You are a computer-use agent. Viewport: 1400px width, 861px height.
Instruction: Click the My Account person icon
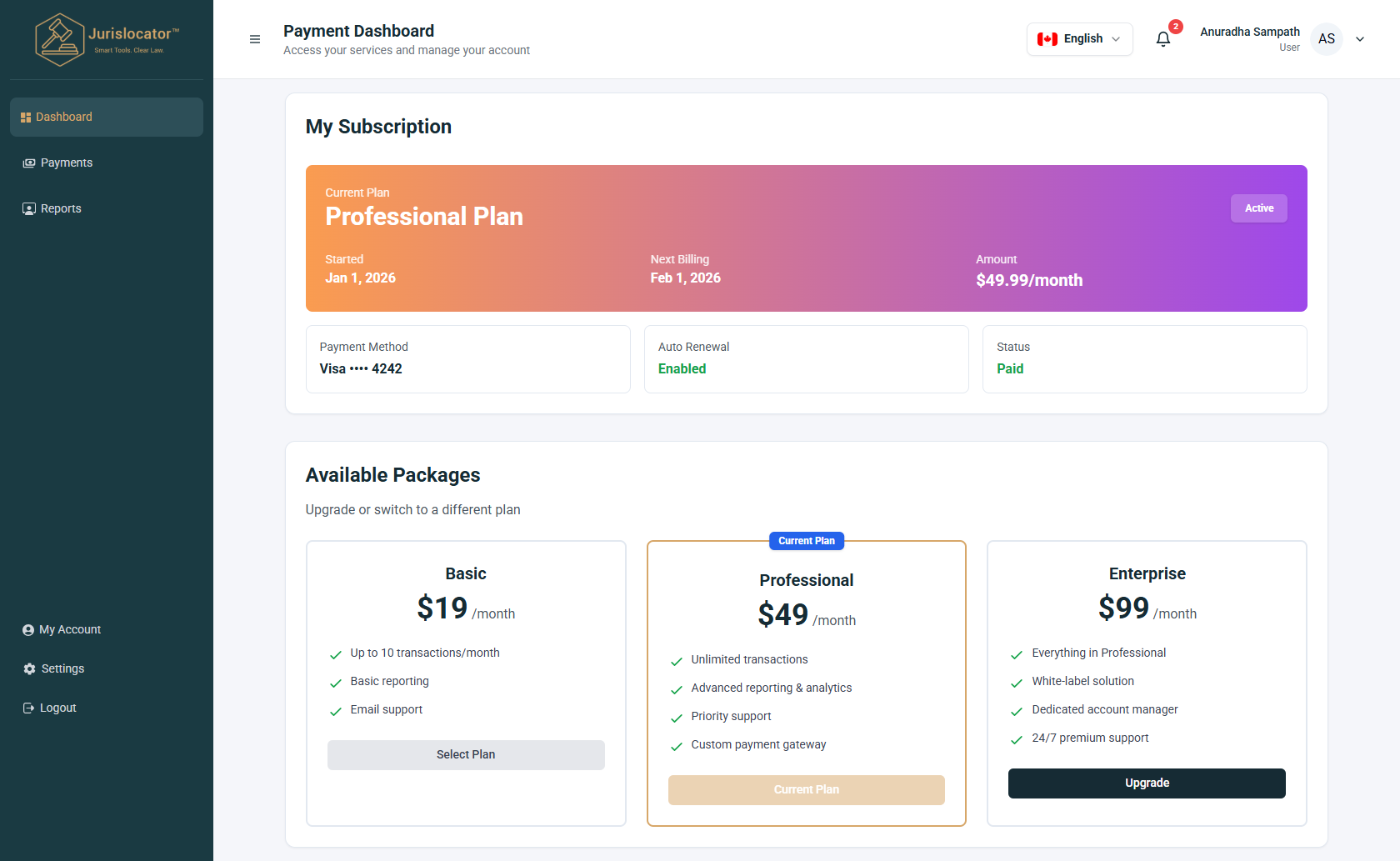click(28, 630)
